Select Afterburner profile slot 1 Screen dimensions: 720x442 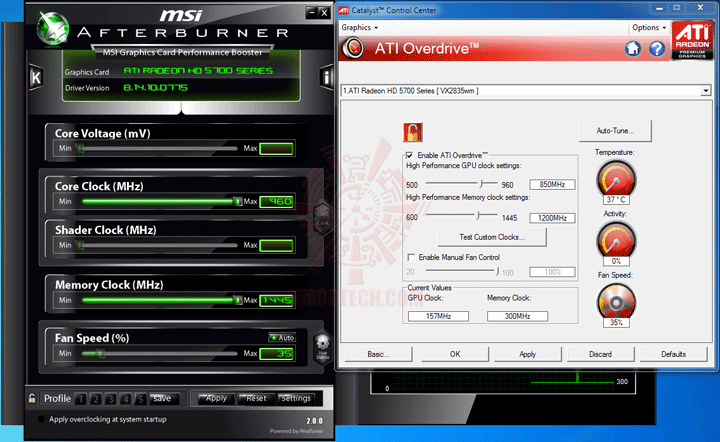pyautogui.click(x=81, y=398)
